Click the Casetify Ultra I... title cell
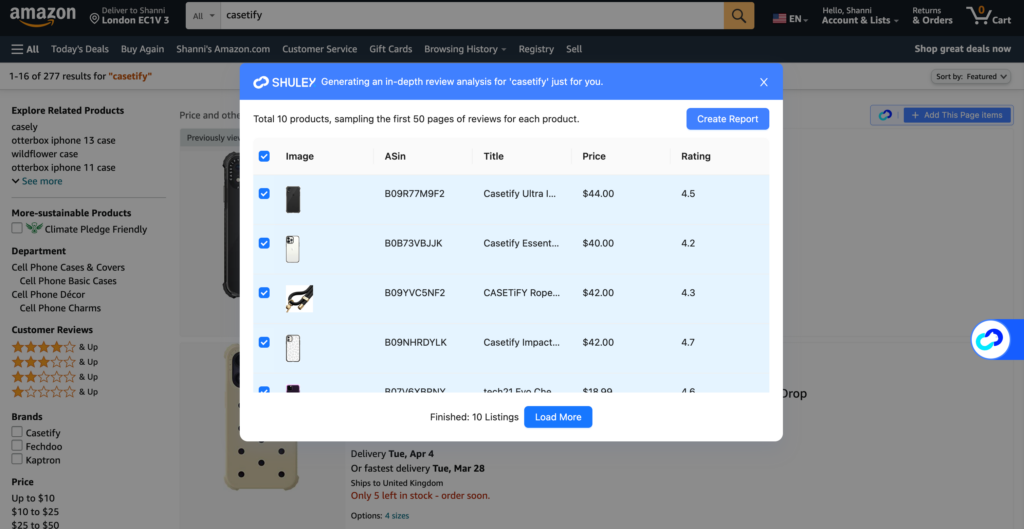Screen dimensions: 1024x529 tap(520, 193)
